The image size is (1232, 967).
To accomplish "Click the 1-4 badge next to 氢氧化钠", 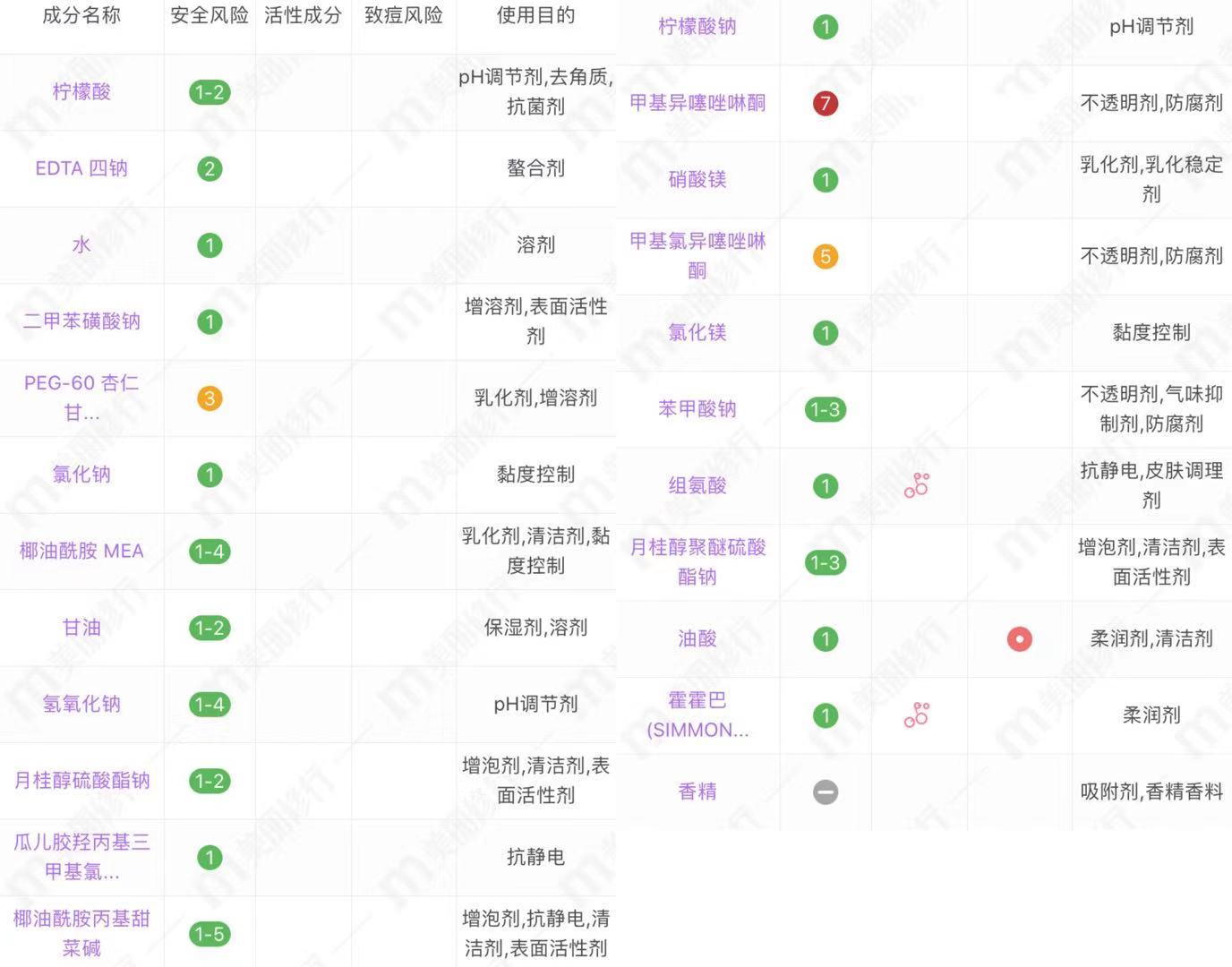I will [x=210, y=705].
